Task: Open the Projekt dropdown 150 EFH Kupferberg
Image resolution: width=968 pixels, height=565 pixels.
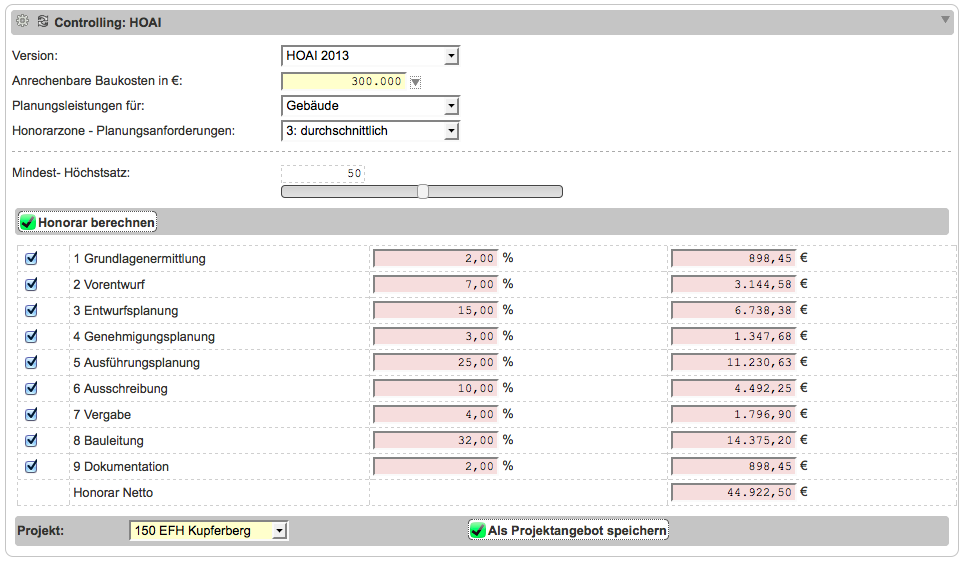Action: point(209,530)
